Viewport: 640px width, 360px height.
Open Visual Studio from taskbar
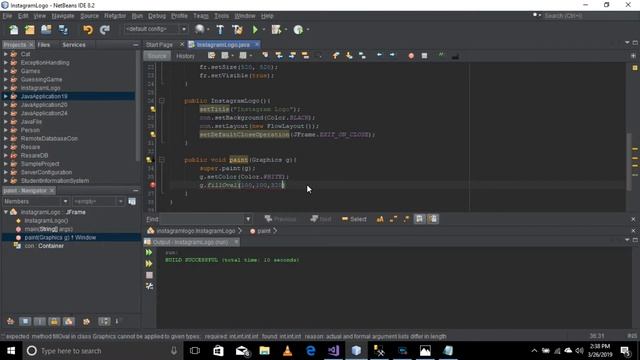[333, 351]
